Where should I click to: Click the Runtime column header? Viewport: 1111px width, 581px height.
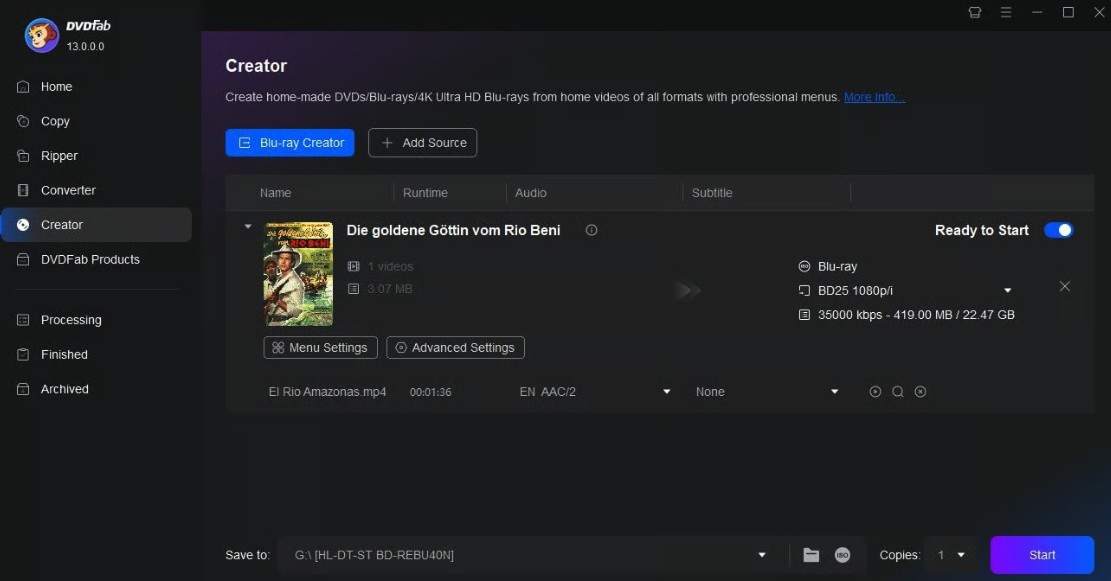click(x=425, y=193)
